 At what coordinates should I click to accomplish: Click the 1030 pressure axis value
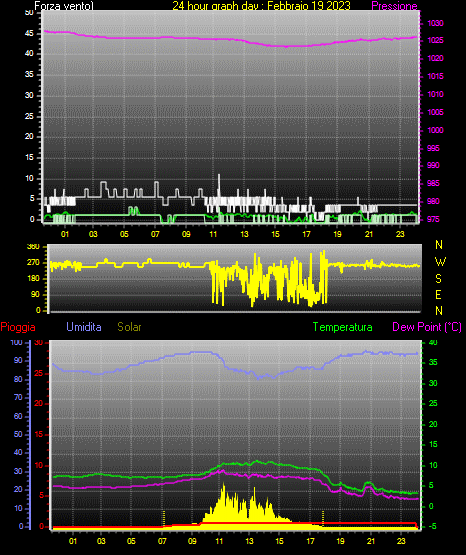[x=435, y=23]
